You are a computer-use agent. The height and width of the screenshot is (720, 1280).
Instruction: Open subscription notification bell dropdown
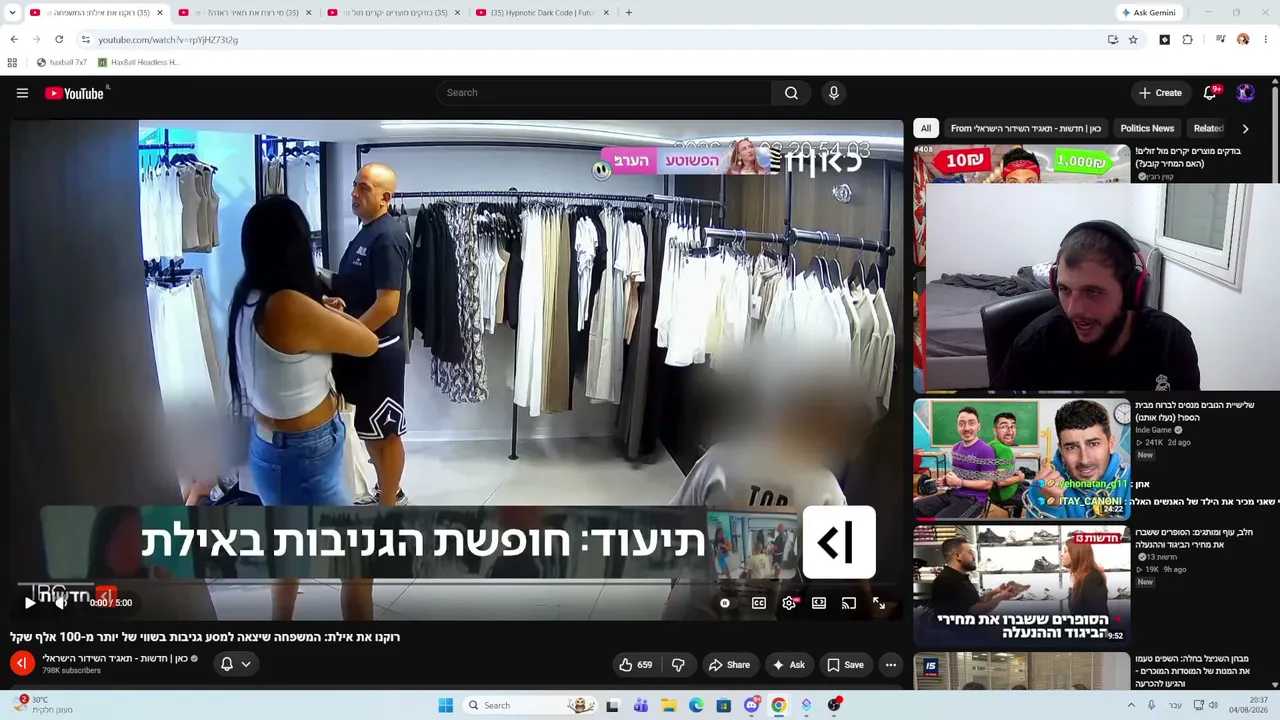(235, 664)
